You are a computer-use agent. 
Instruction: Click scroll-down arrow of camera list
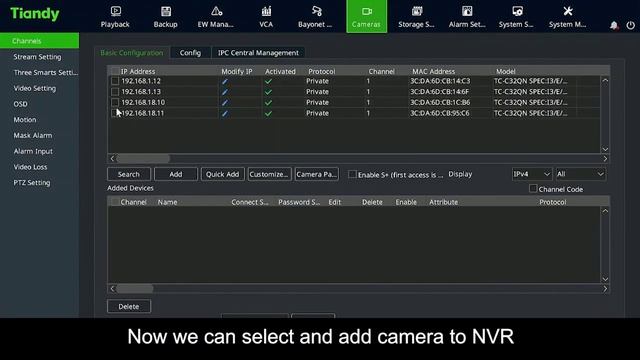[605, 149]
